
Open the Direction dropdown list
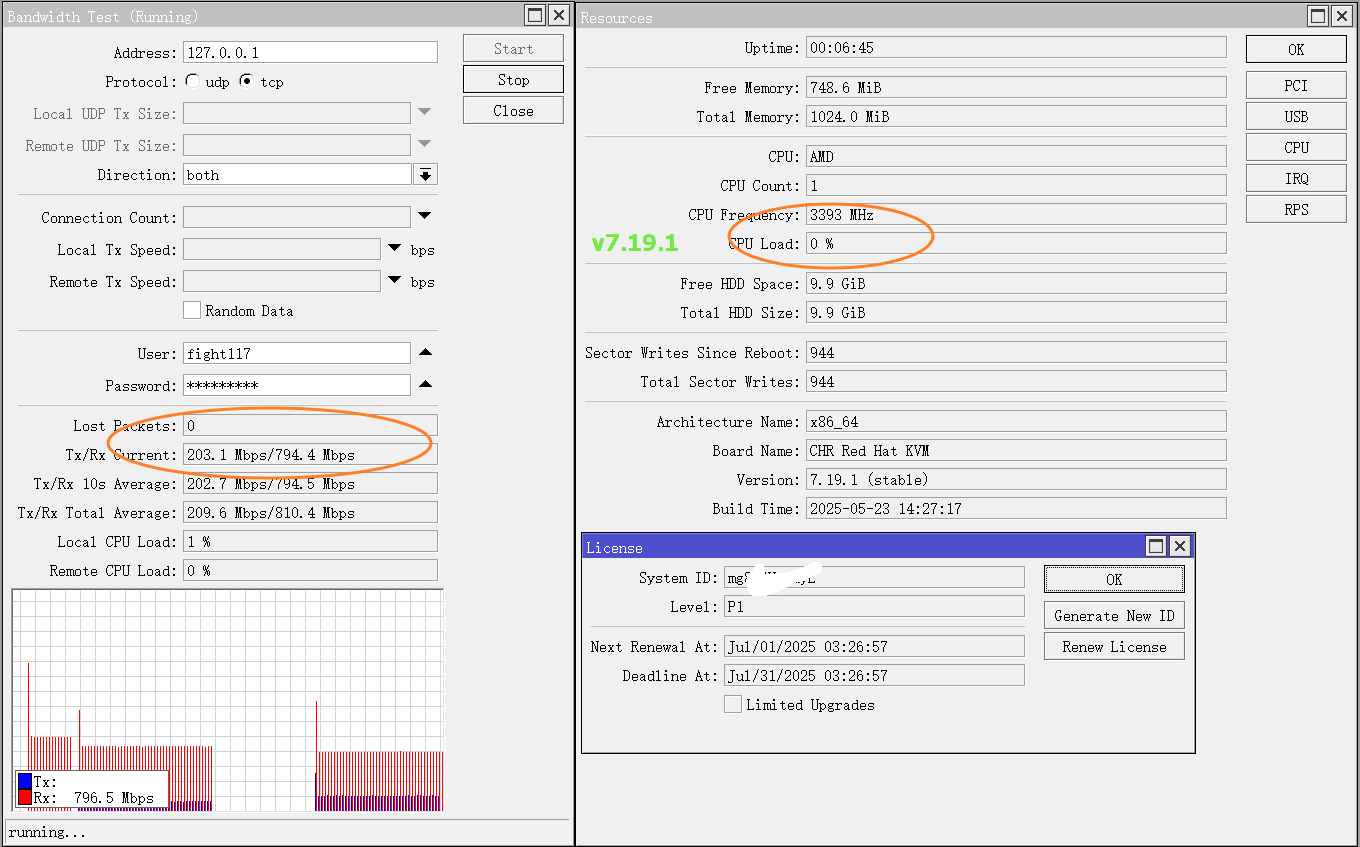(426, 175)
